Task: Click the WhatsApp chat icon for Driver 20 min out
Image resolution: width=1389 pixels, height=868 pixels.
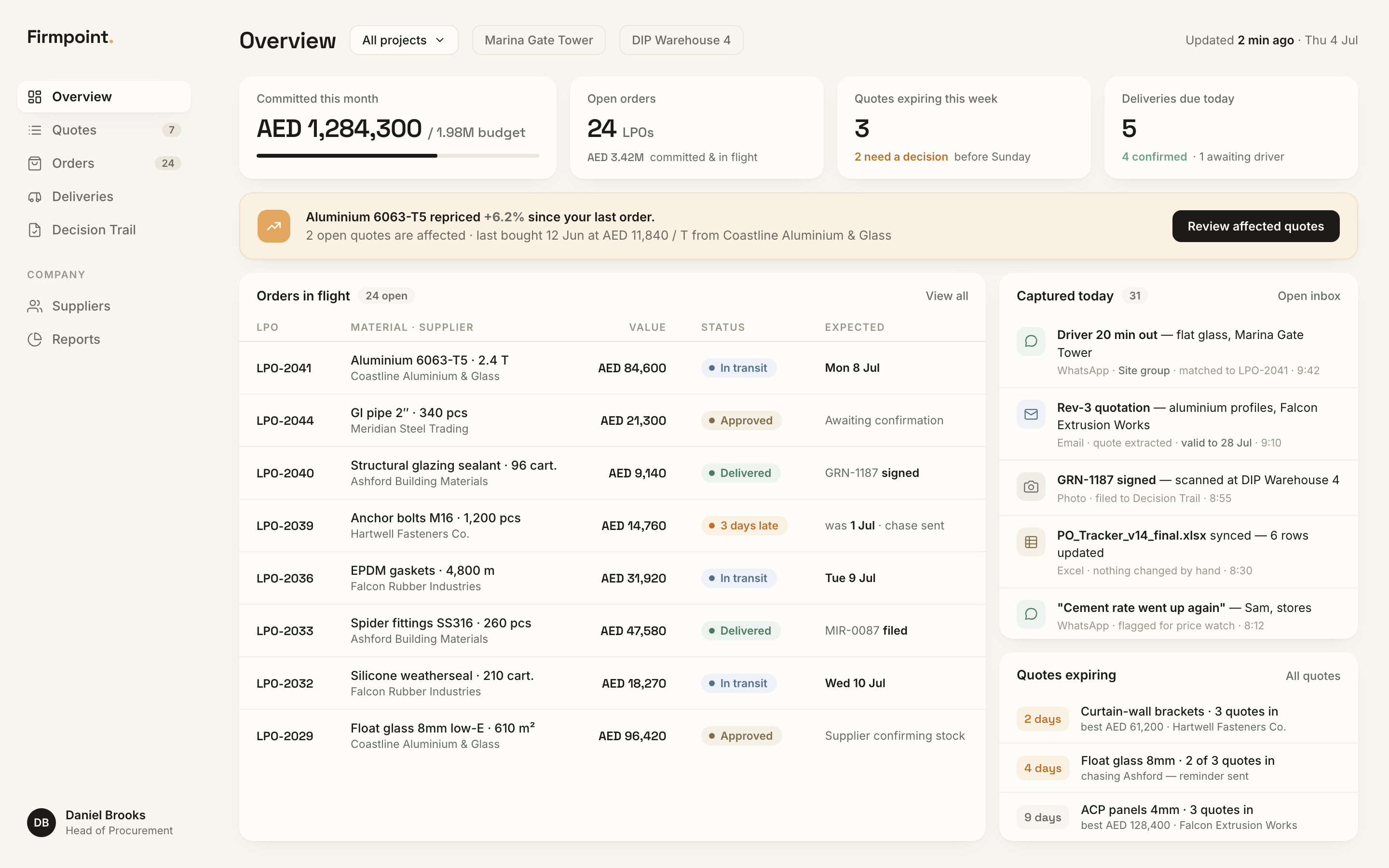Action: coord(1031,341)
